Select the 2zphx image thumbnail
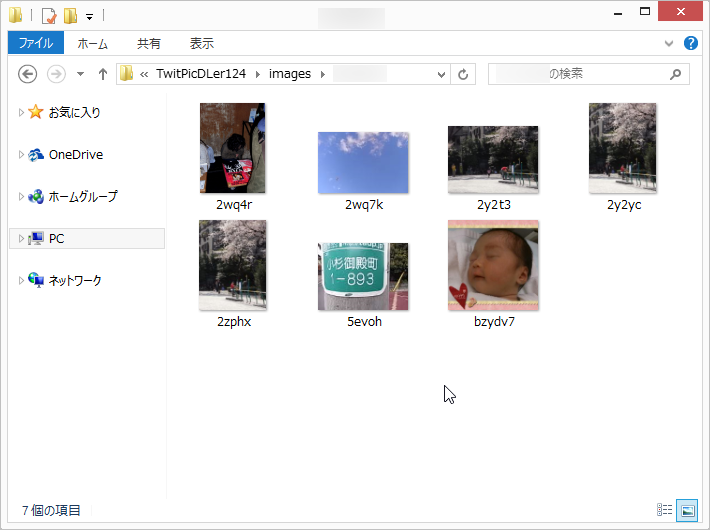The width and height of the screenshot is (710, 530). [233, 265]
